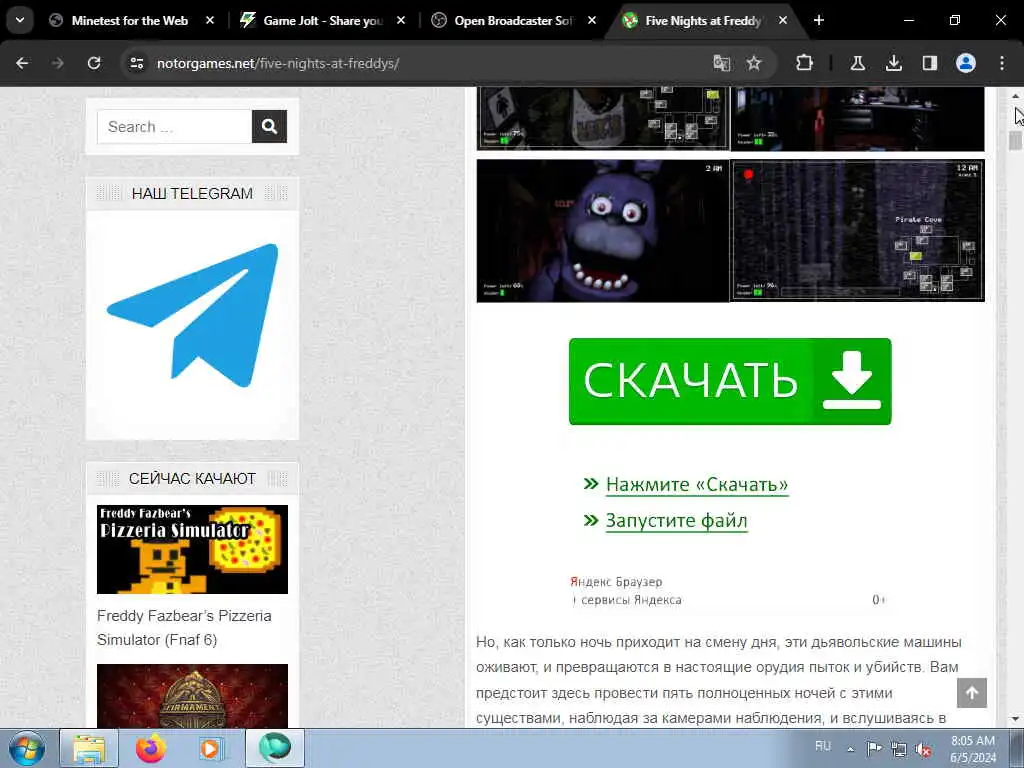This screenshot has height=768, width=1024.
Task: Toggle the browser side panel
Action: tap(929, 63)
